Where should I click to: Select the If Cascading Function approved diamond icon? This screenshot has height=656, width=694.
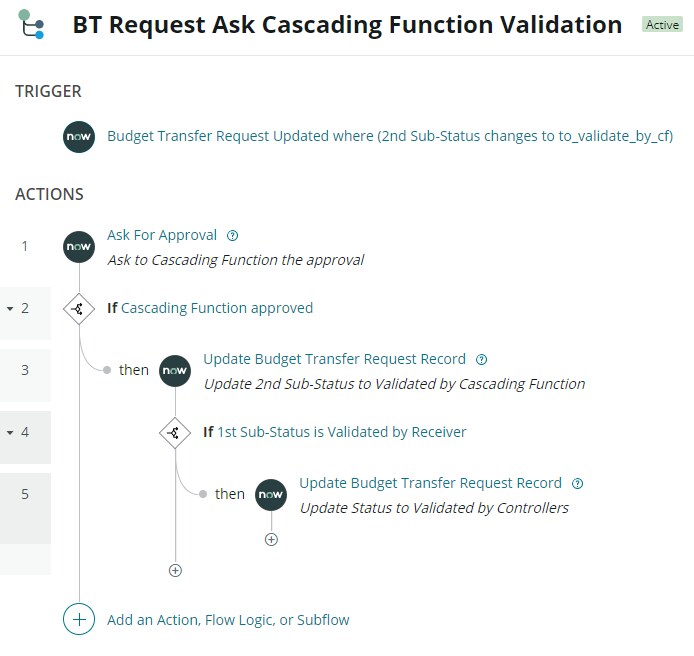click(x=79, y=309)
